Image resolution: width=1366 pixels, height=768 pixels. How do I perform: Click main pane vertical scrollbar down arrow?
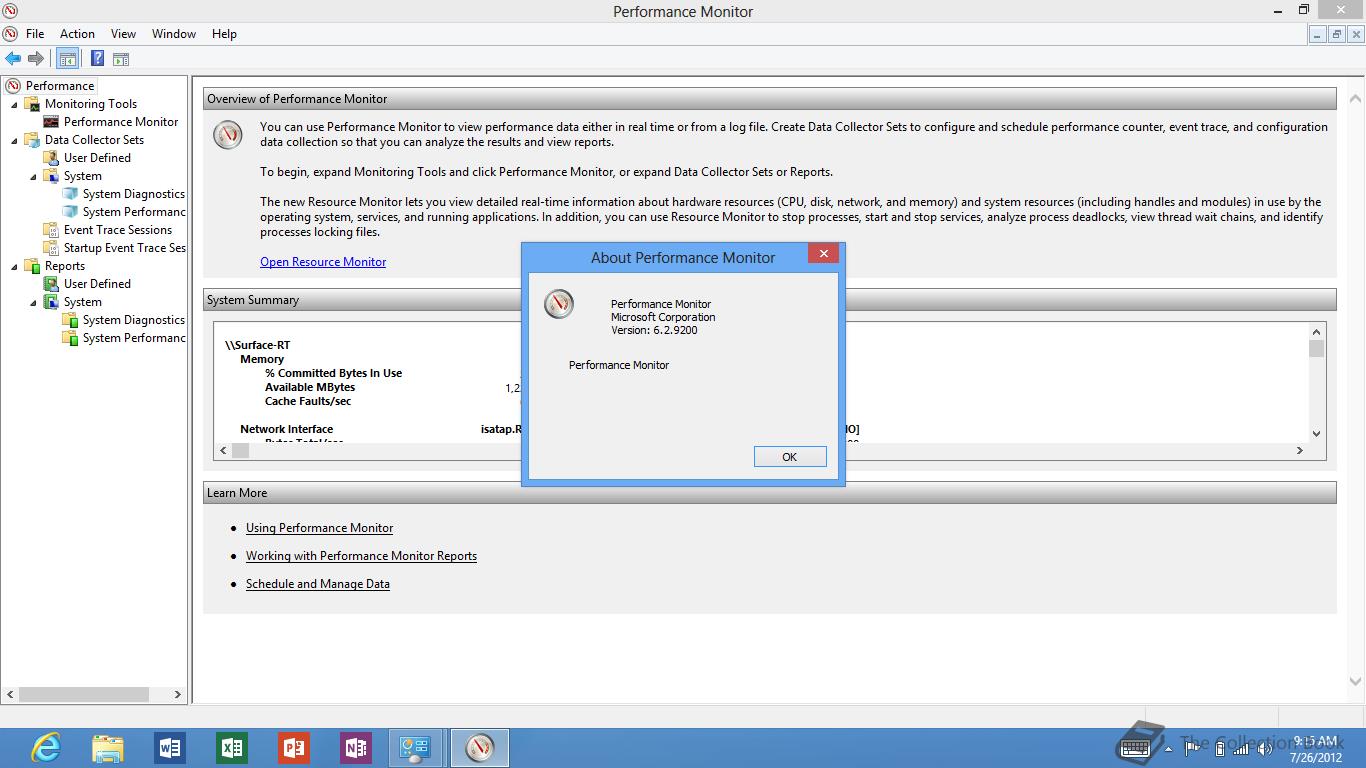(x=1356, y=682)
